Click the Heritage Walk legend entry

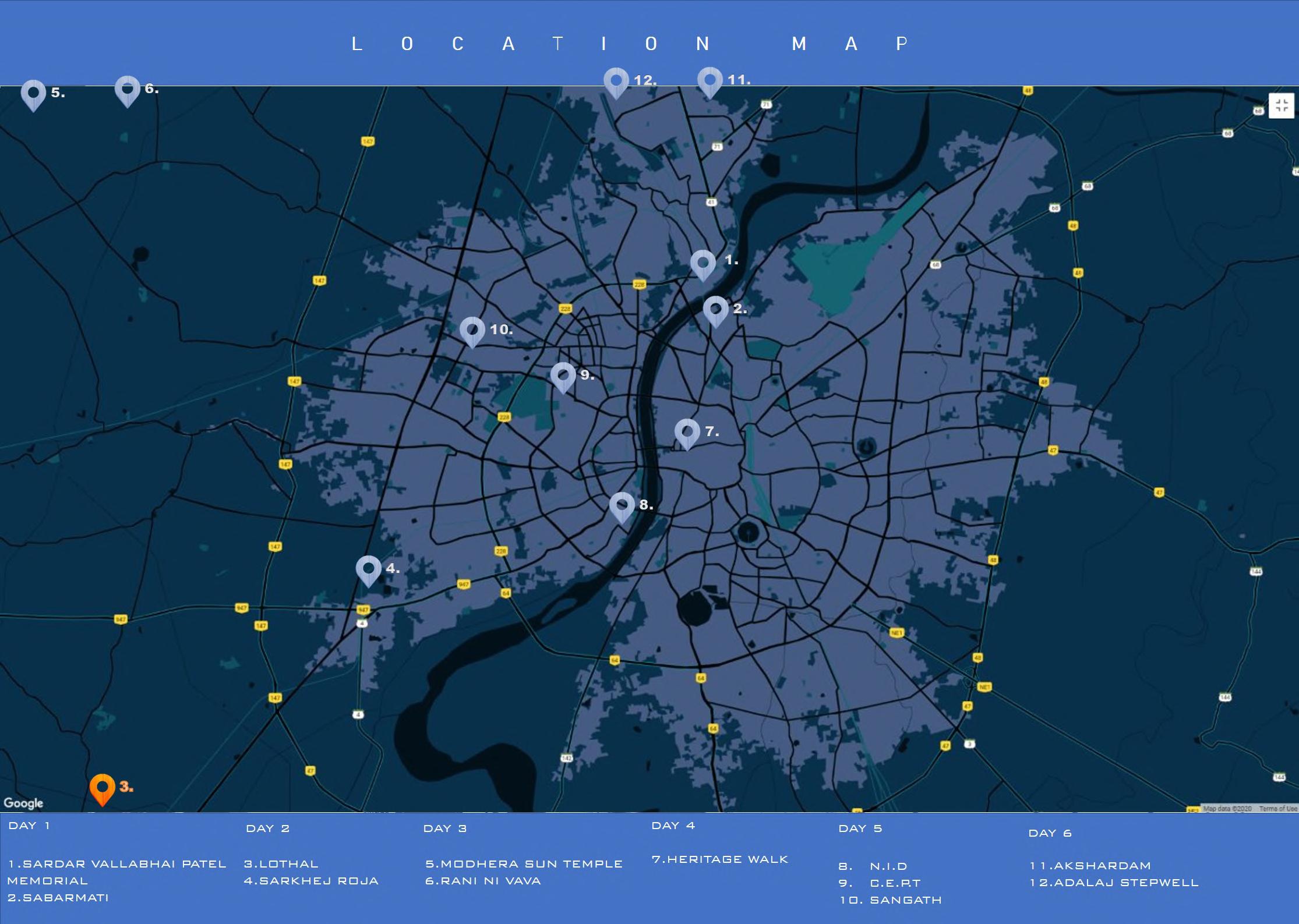click(x=720, y=859)
